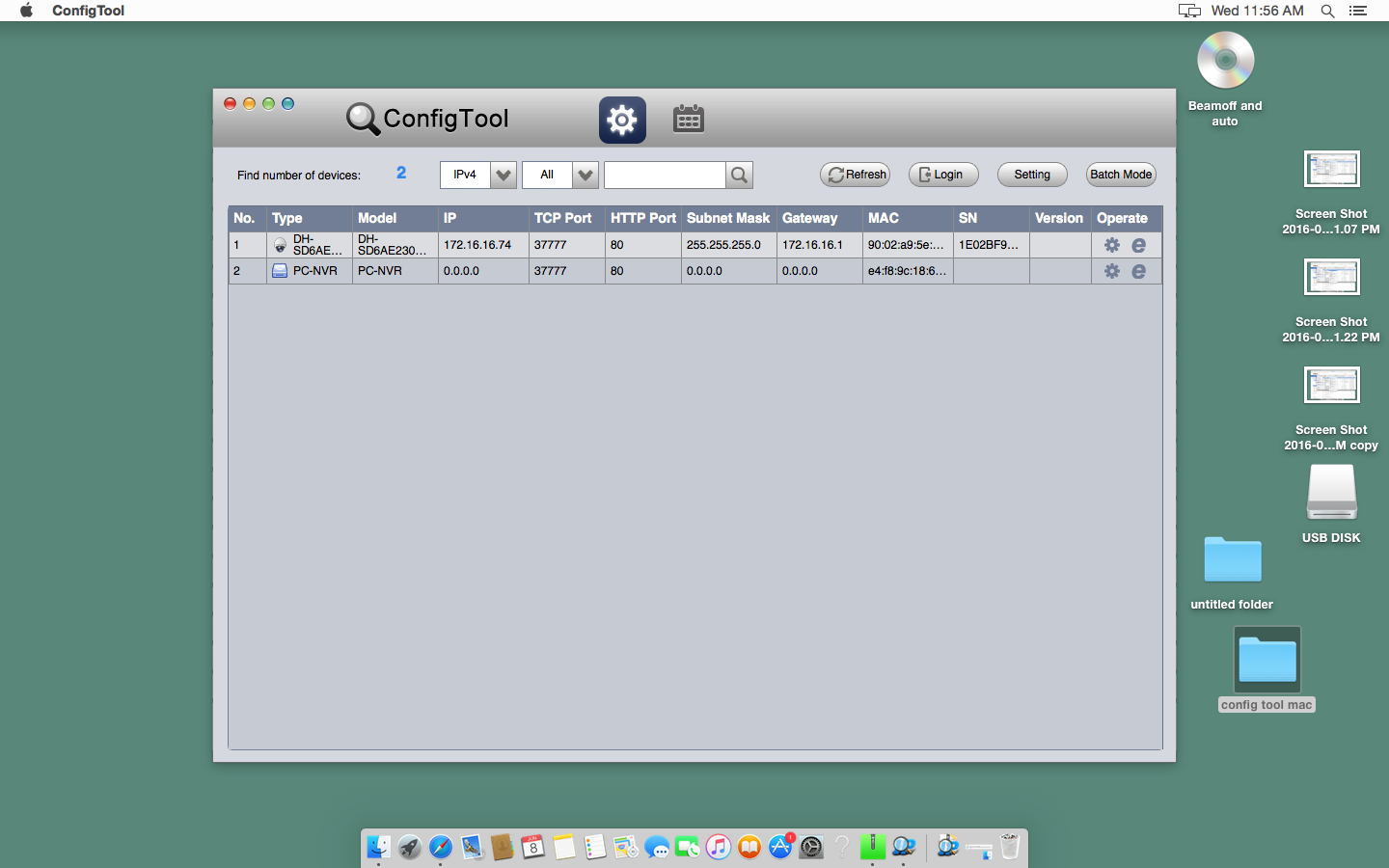Sort table by the Type column header
Image resolution: width=1389 pixels, height=868 pixels.
tap(310, 218)
